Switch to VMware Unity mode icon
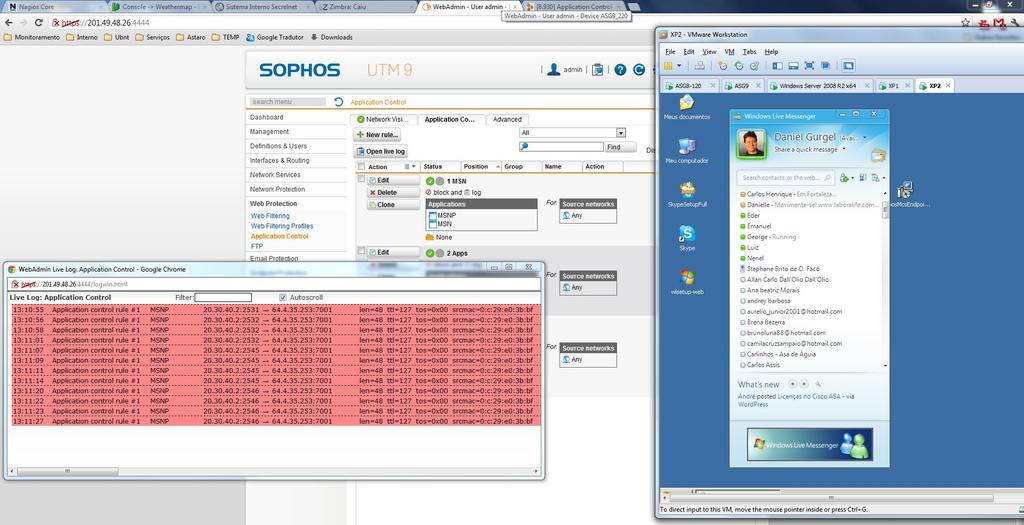Image resolution: width=1024 pixels, height=525 pixels. pyautogui.click(x=825, y=66)
